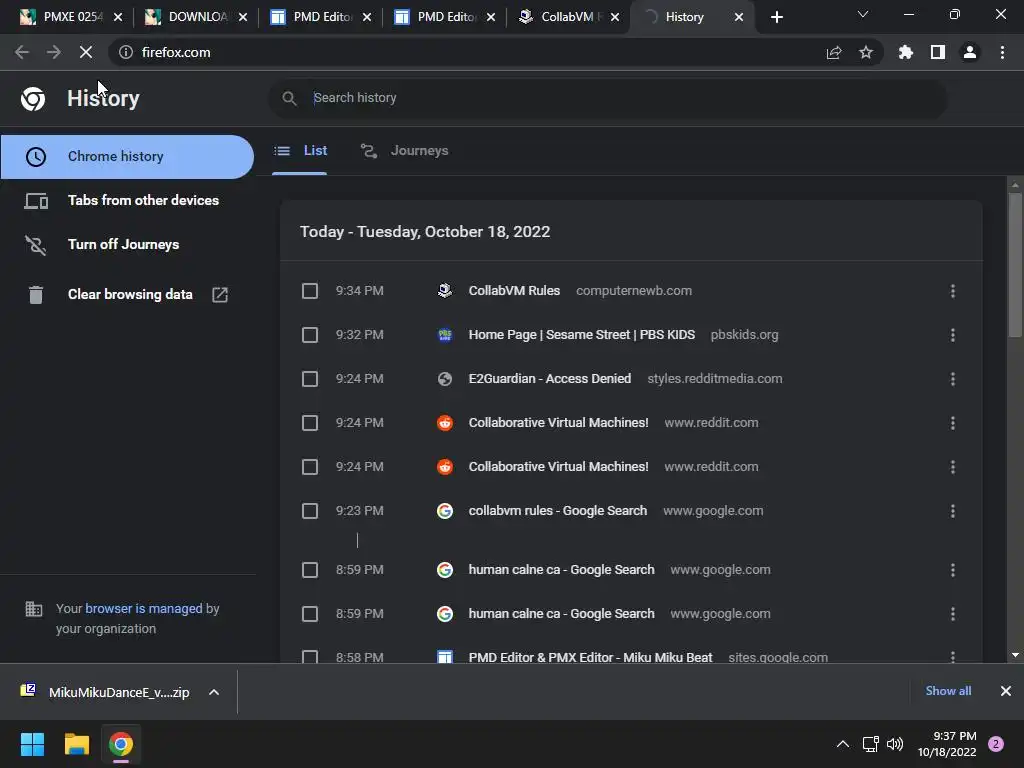Screen dimensions: 1024x768
Task: Close the downloads bar
Action: coord(1006,691)
